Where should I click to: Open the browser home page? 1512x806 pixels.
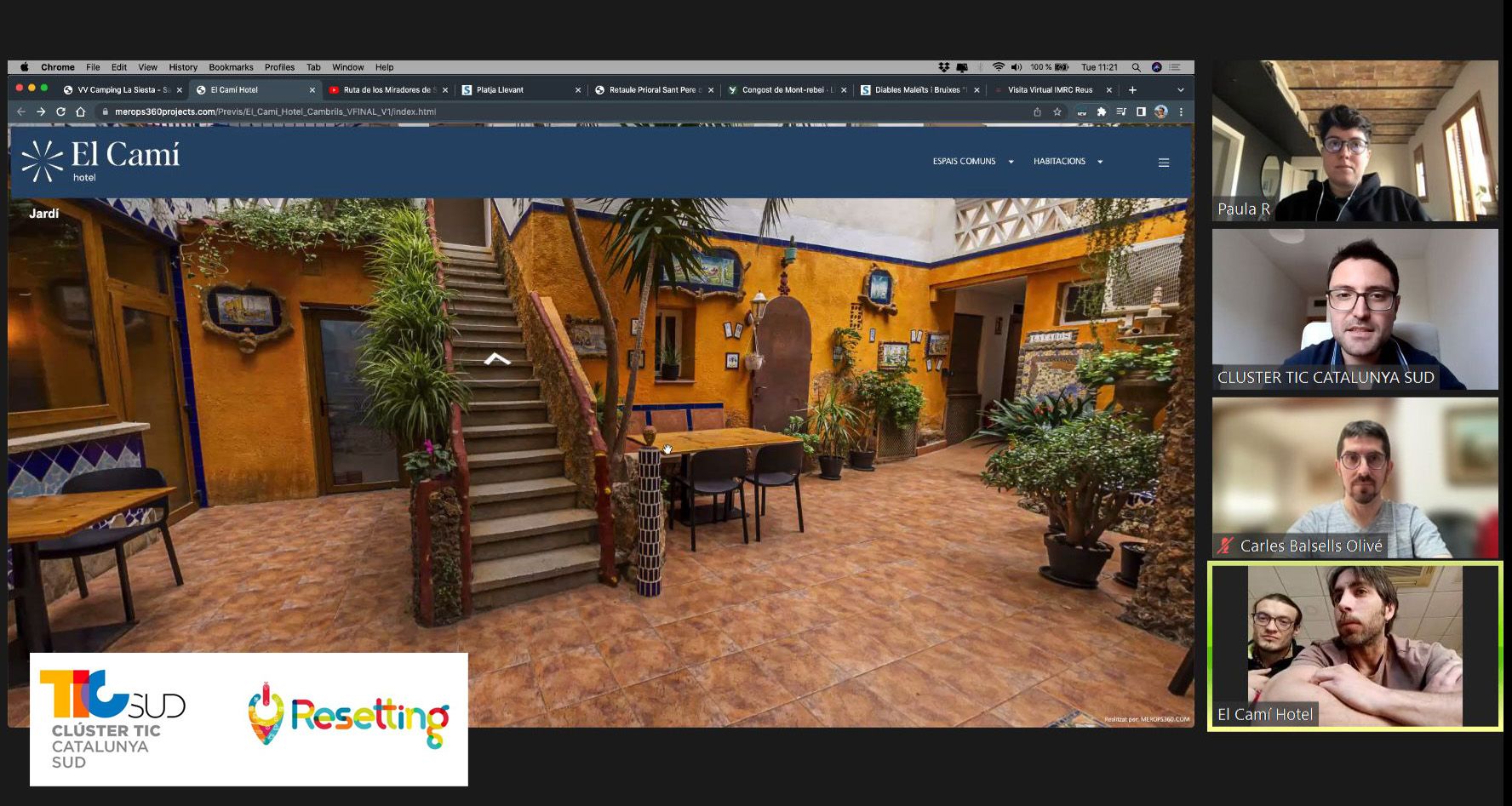[x=81, y=111]
